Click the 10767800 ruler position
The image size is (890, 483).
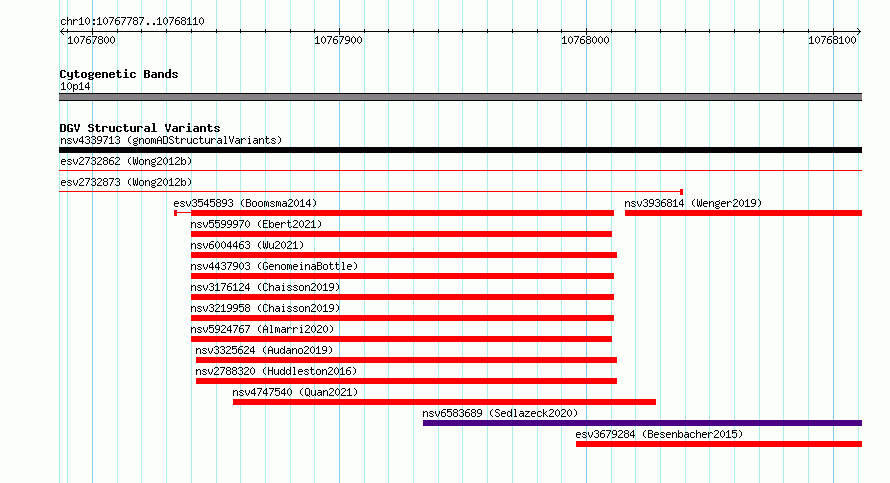pos(91,40)
